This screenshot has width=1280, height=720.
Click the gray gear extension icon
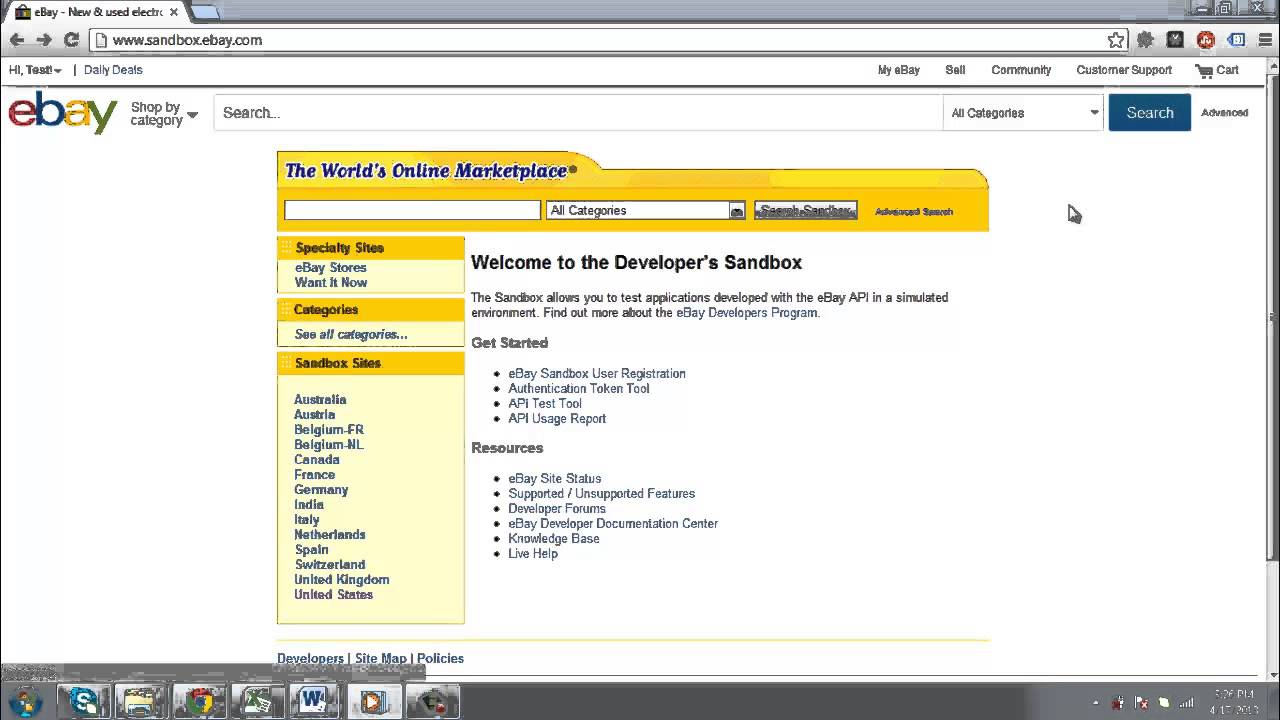pos(1146,40)
